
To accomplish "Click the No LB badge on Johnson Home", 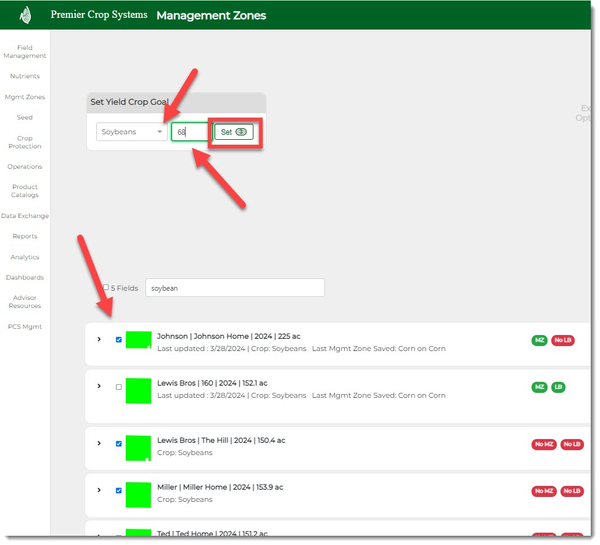I will (x=564, y=341).
